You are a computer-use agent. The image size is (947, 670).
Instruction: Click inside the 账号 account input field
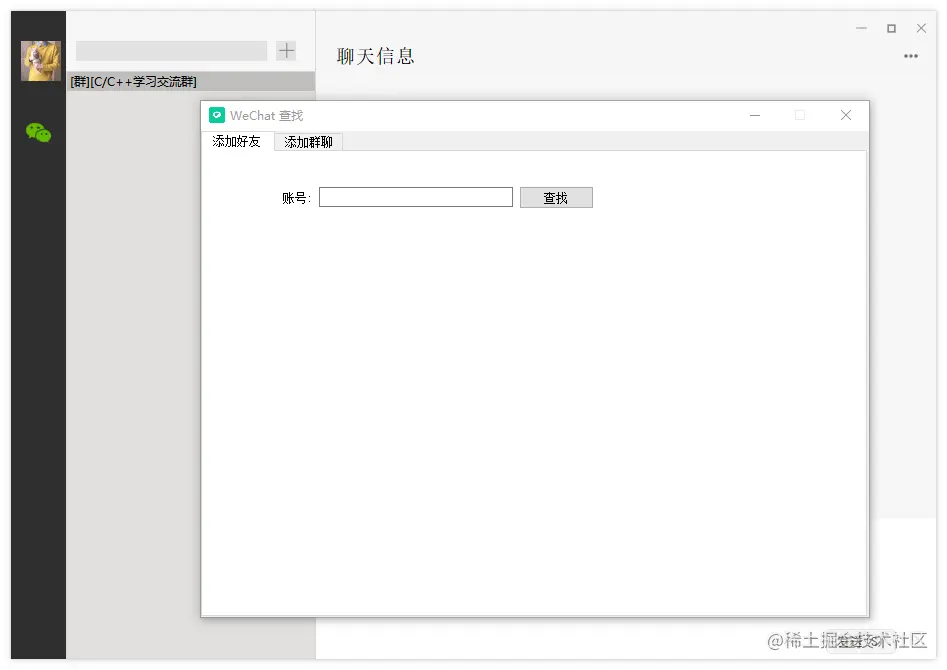(414, 196)
